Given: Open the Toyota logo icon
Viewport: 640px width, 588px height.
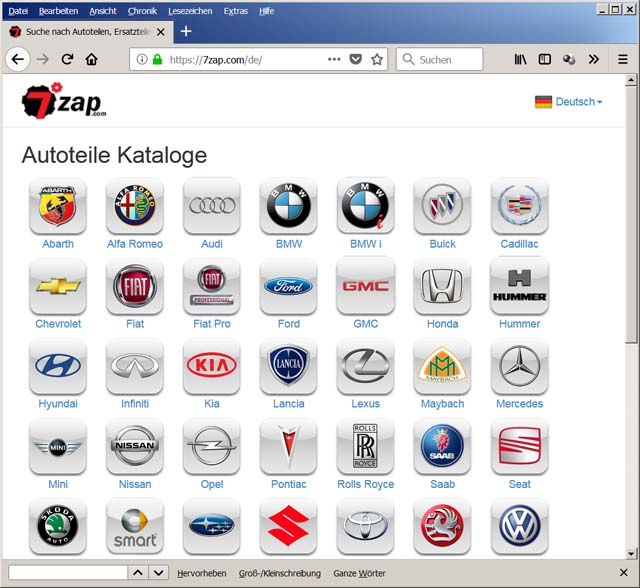Looking at the screenshot, I should click(366, 526).
